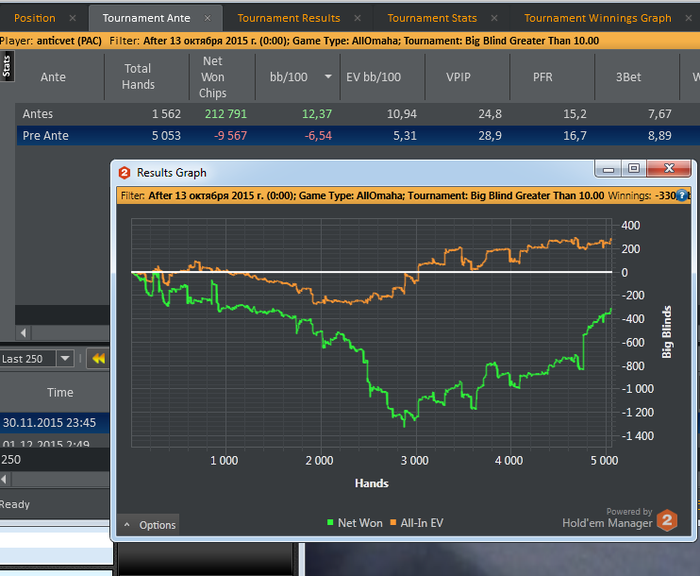This screenshot has height=576, width=700.
Task: Click Pre Ante bb/100 value -6,54
Action: [x=318, y=136]
